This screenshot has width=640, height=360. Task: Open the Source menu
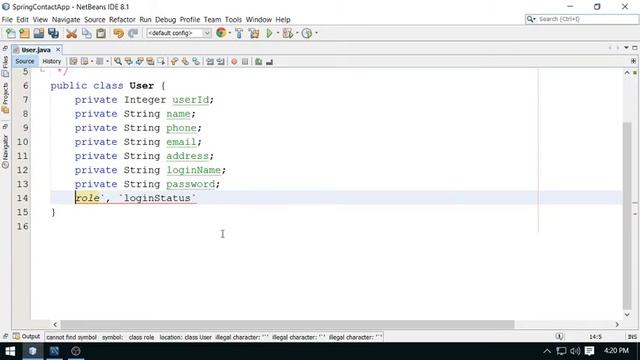point(95,20)
